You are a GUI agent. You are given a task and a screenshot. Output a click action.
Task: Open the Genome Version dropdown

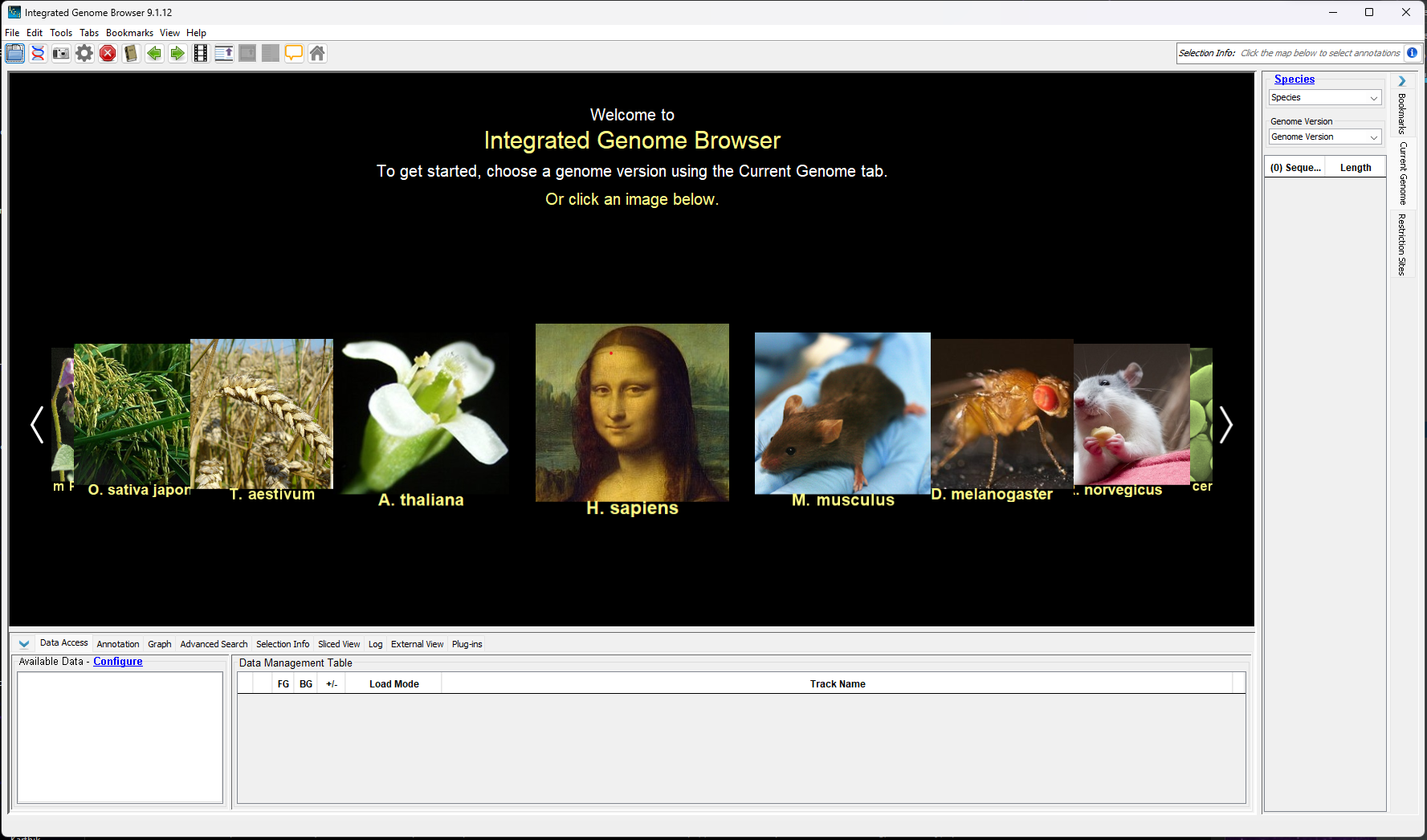point(1324,137)
